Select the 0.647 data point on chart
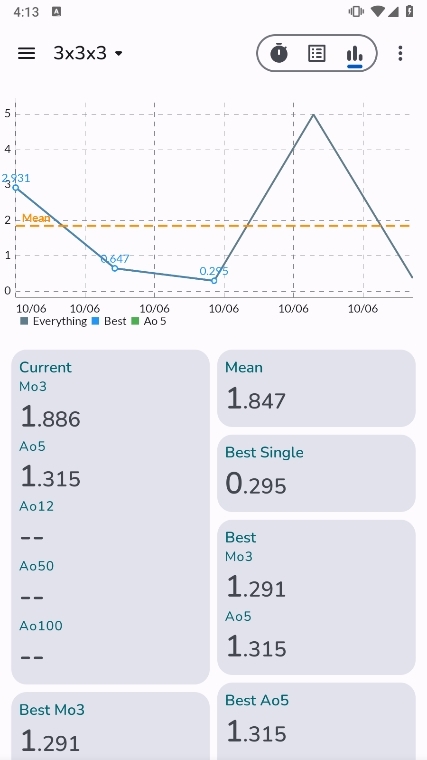 coord(115,268)
